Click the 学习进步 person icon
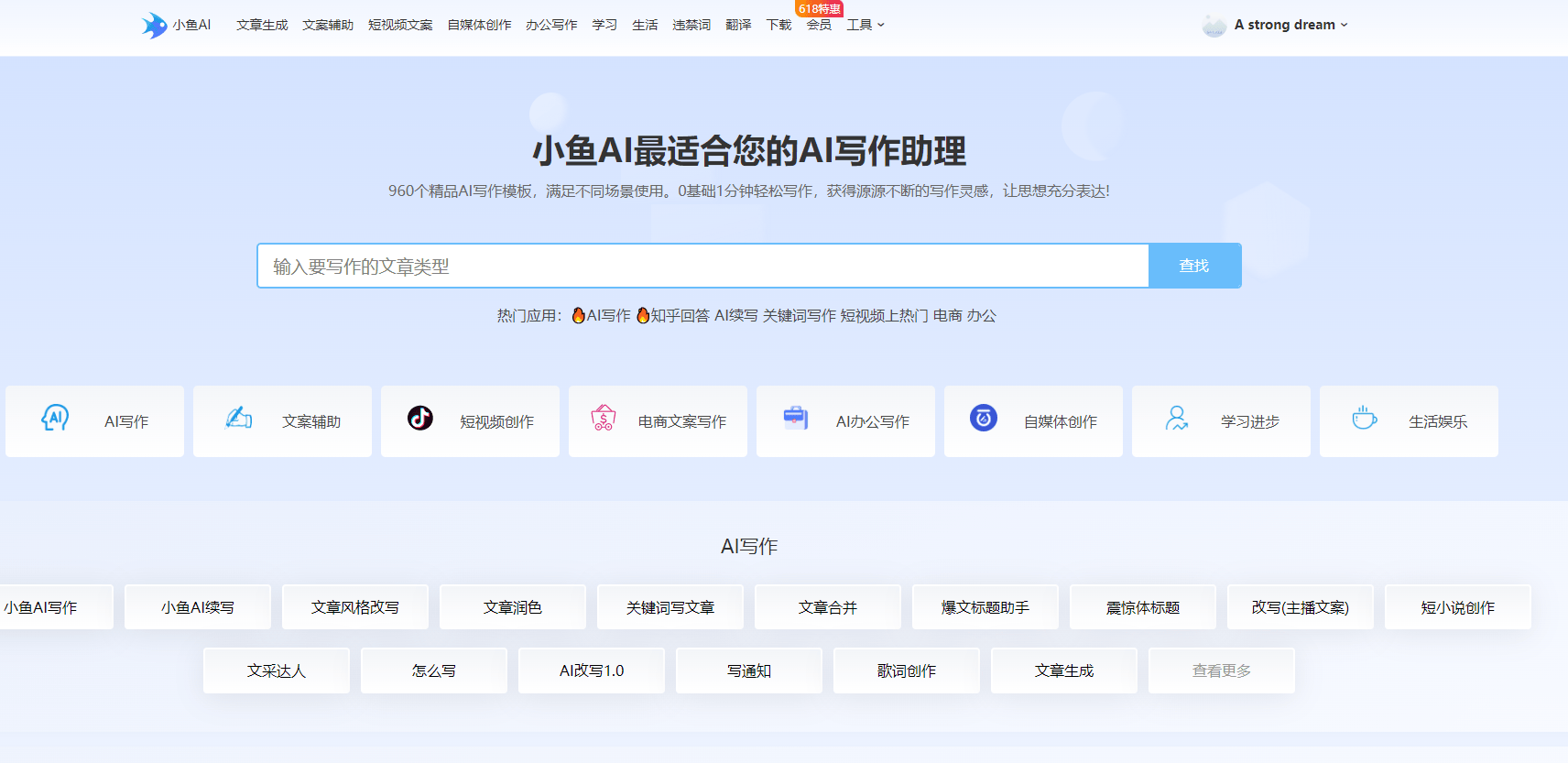The width and height of the screenshot is (1568, 763). pos(1177,419)
